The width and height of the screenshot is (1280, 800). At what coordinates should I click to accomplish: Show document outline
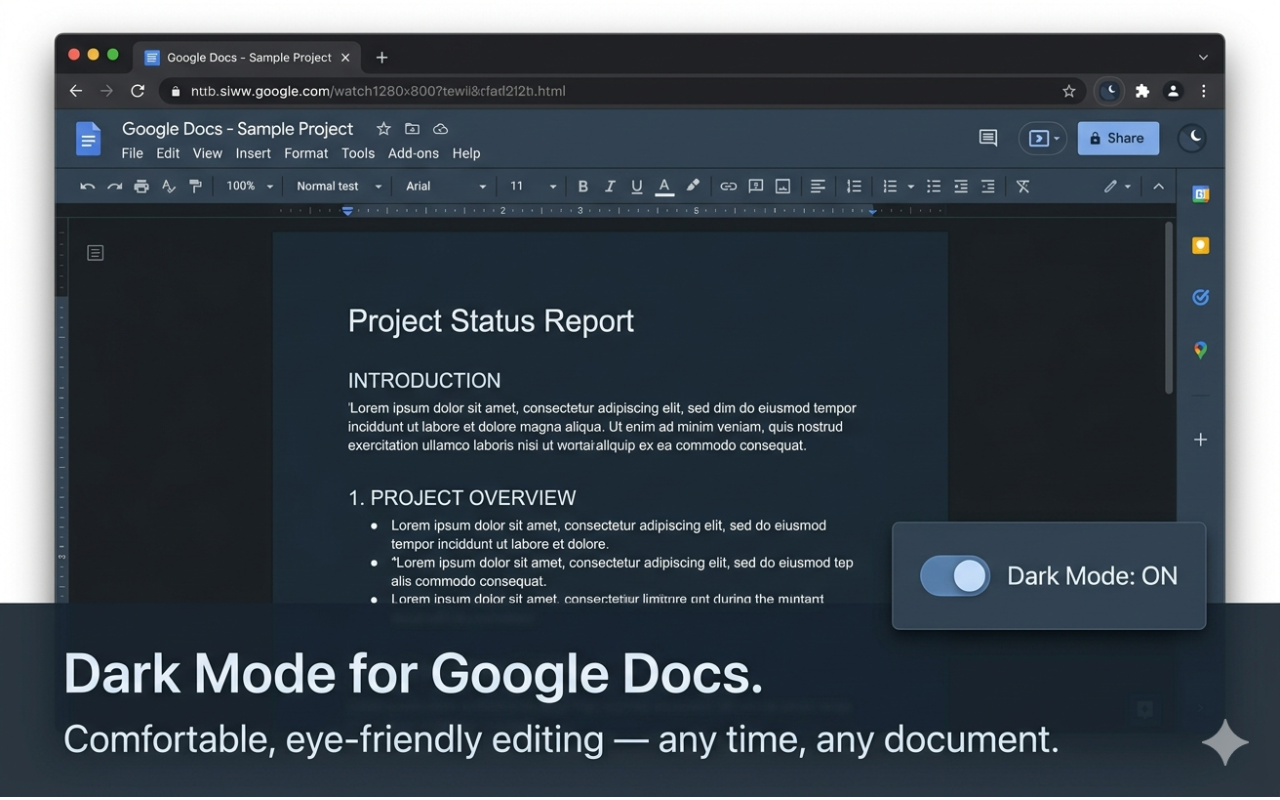point(95,253)
